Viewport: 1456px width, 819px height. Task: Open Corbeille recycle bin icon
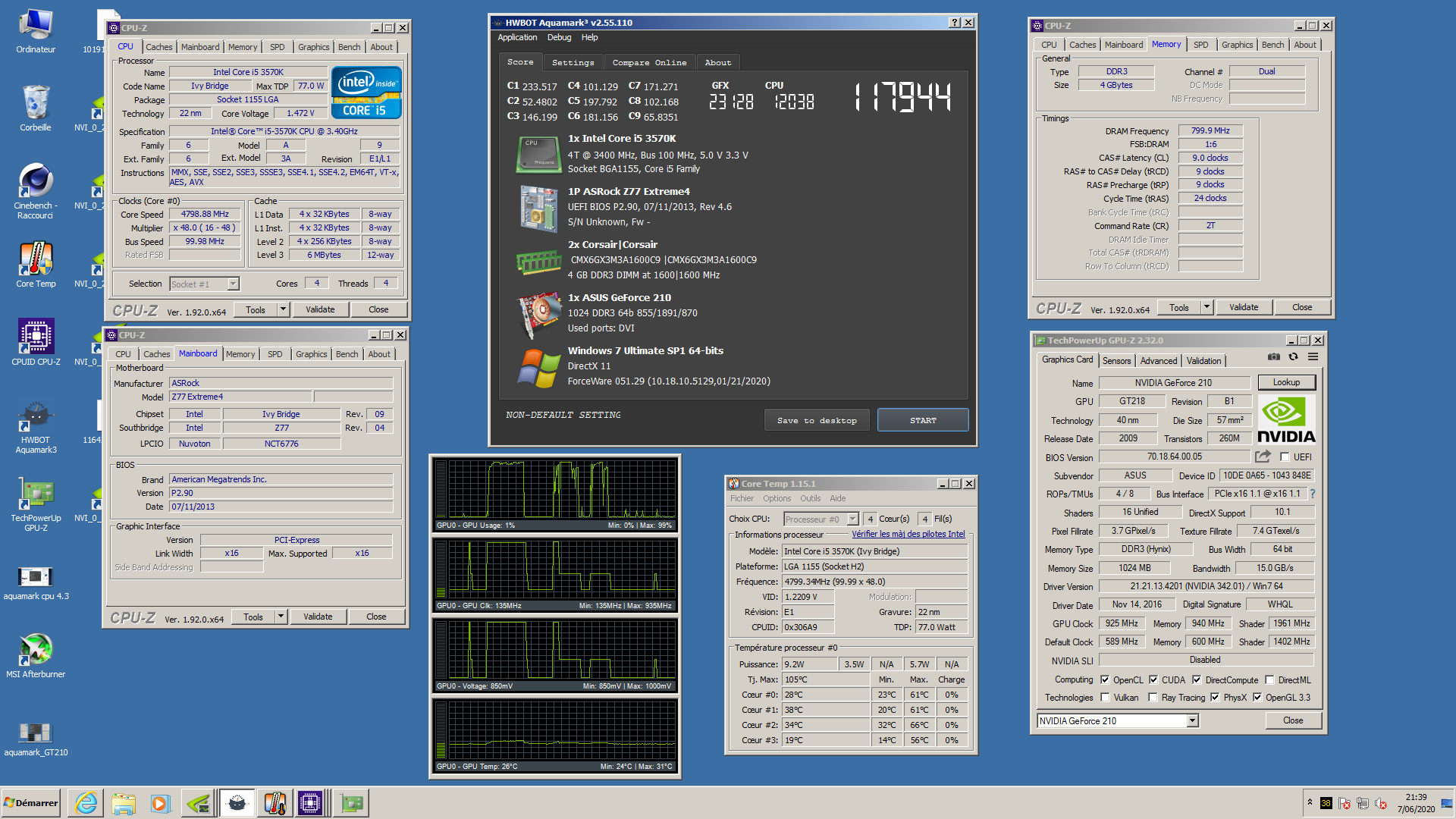36,108
